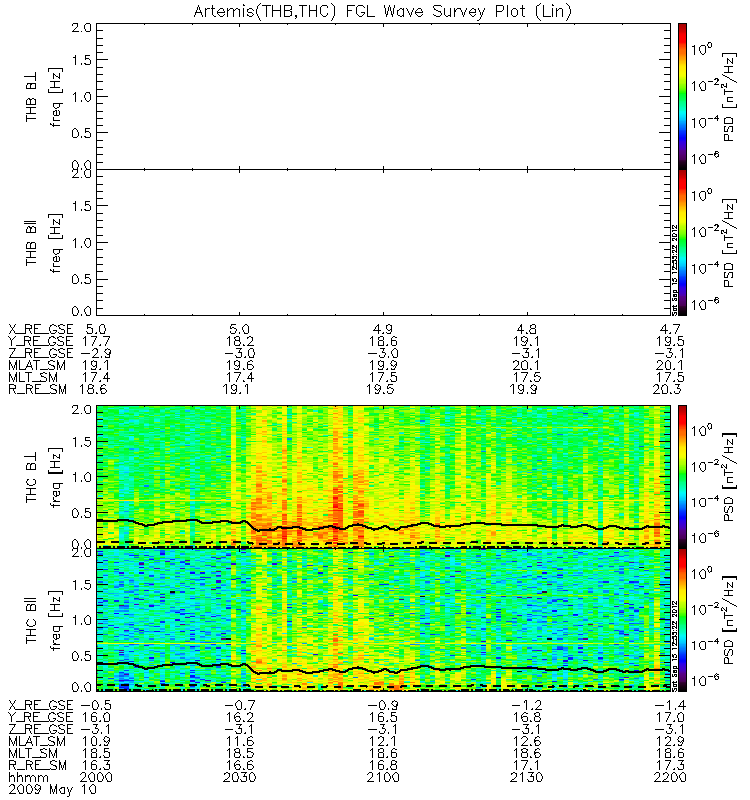Click Z_RE_GSE label in the lower THC table

pos(41,729)
